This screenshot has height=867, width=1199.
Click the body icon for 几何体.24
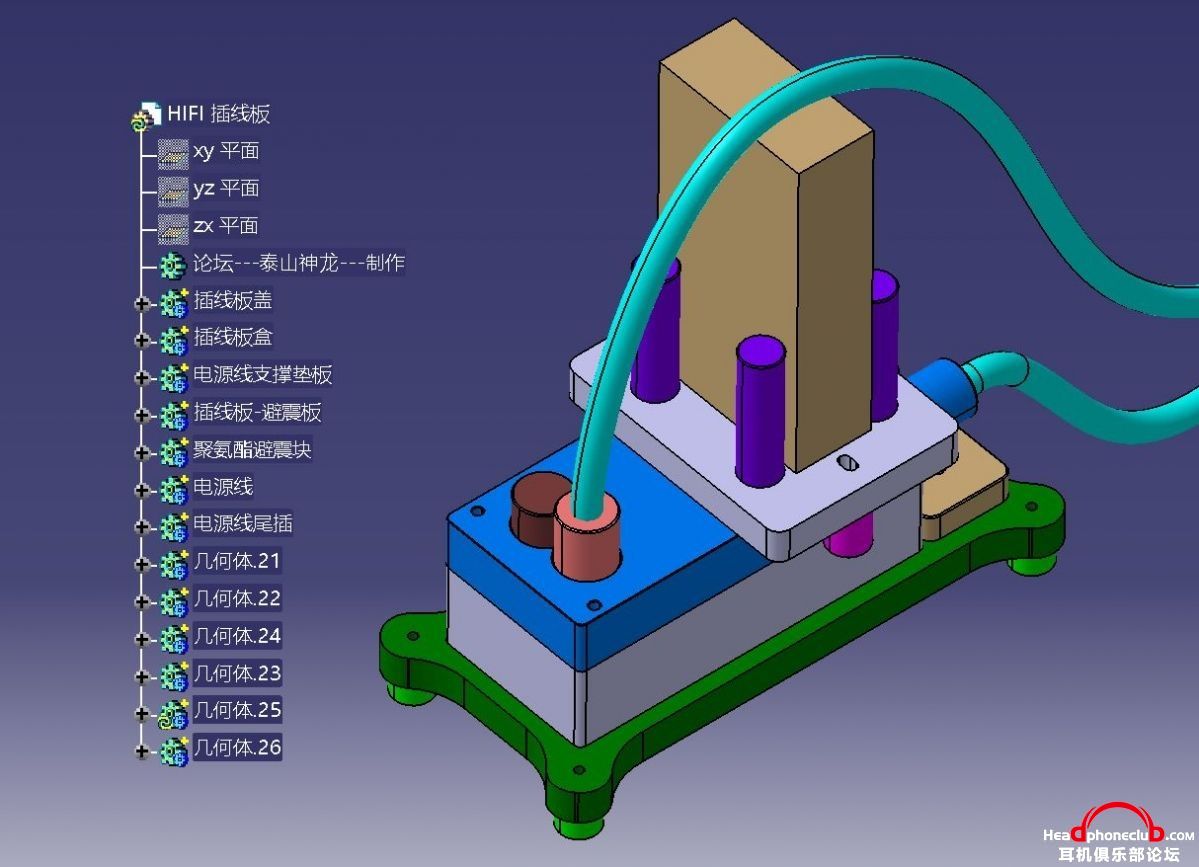[174, 638]
